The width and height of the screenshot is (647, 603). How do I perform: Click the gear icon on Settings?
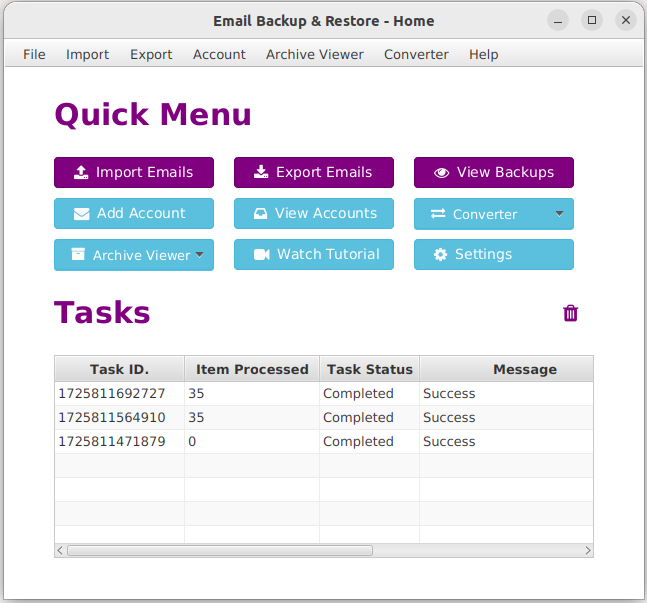(440, 255)
